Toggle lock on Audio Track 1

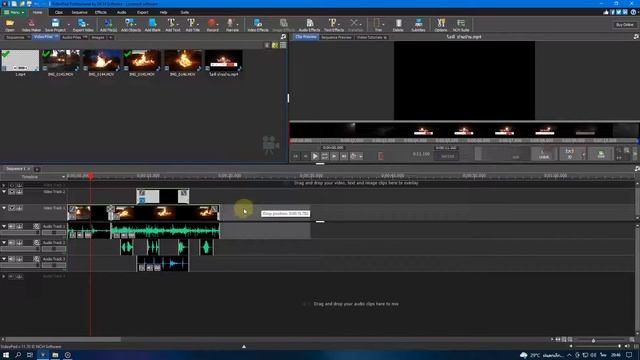click(19, 226)
